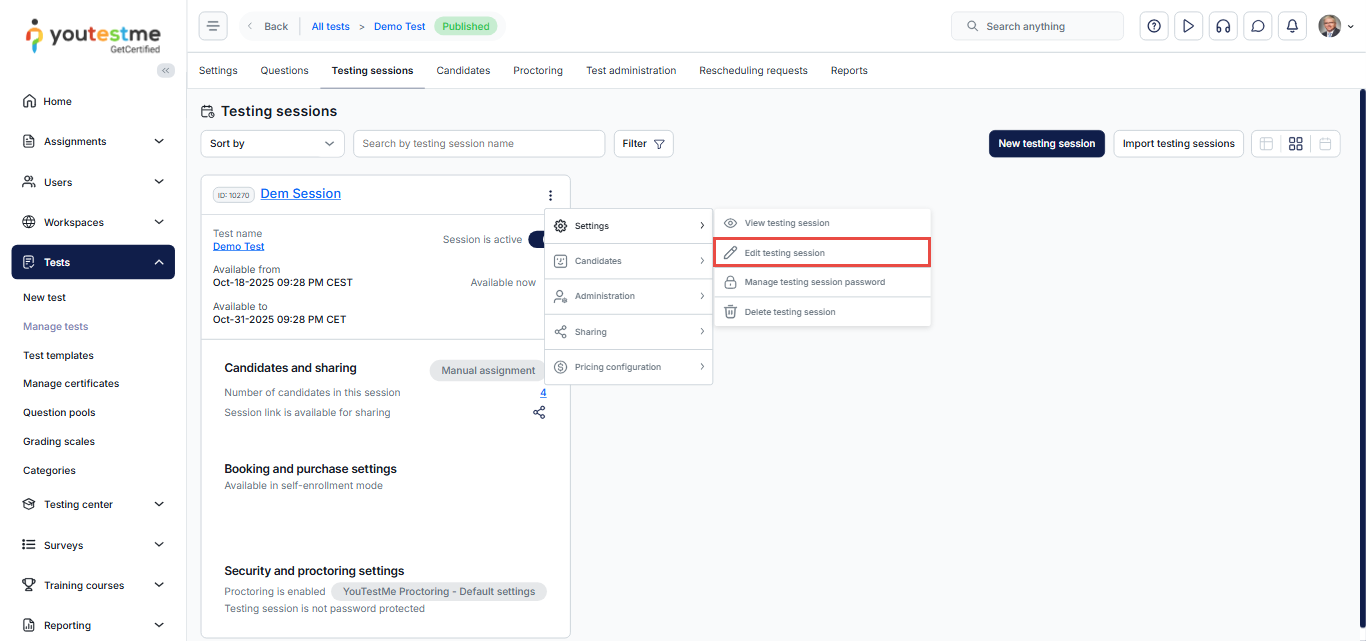The image size is (1366, 641).
Task: Open the notifications bell icon
Action: click(x=1292, y=26)
